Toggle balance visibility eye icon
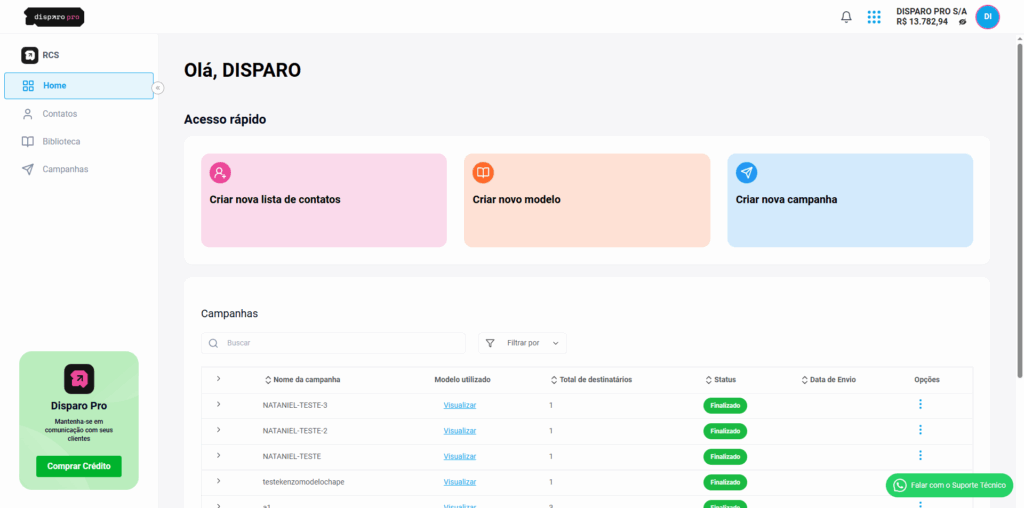 [962, 22]
